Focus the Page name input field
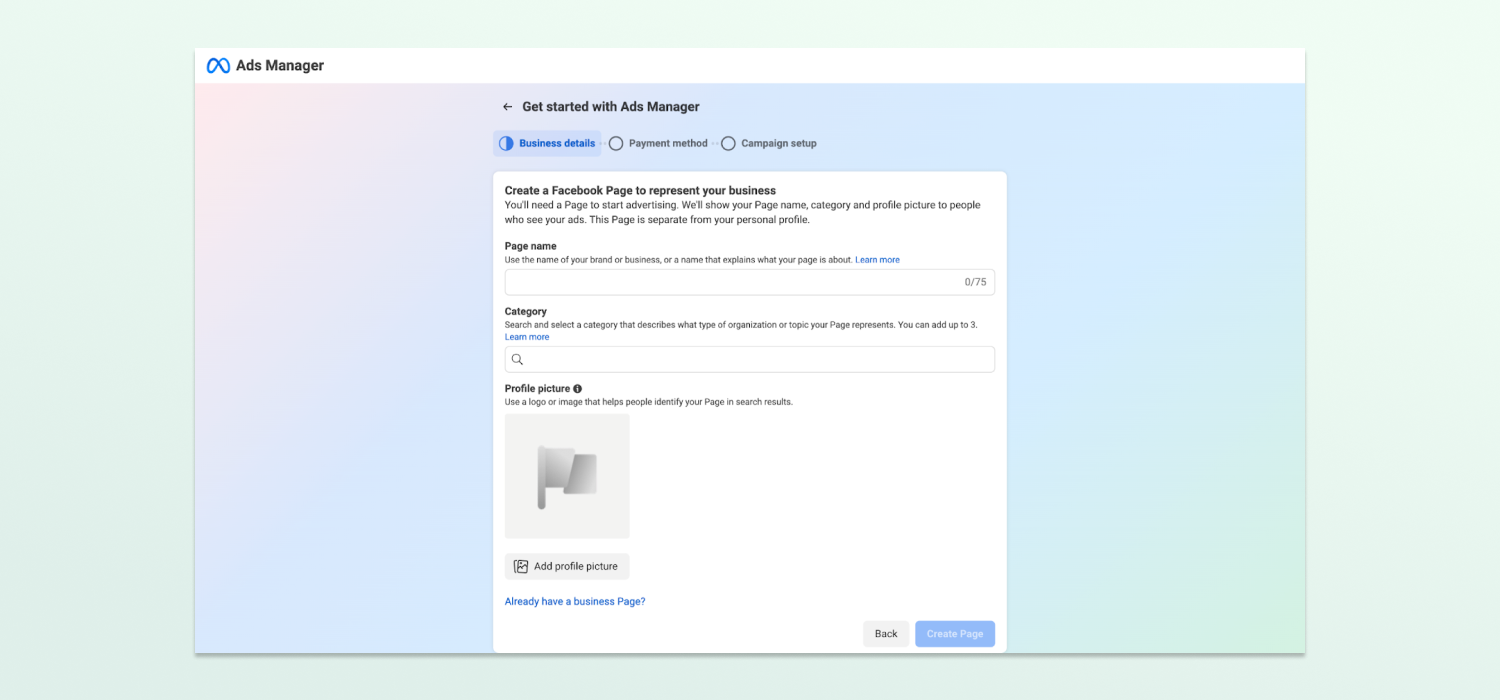This screenshot has width=1500, height=700. coord(750,282)
